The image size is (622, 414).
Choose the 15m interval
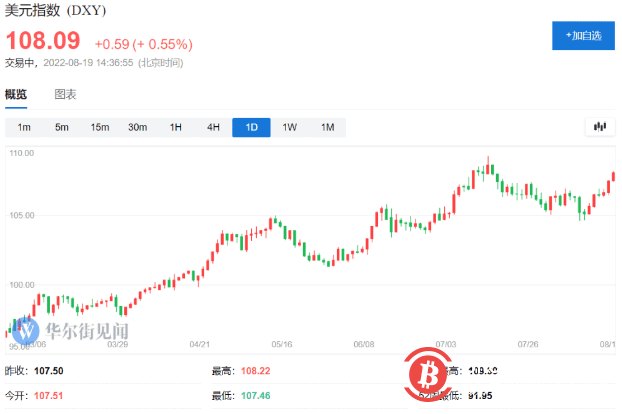(x=100, y=127)
